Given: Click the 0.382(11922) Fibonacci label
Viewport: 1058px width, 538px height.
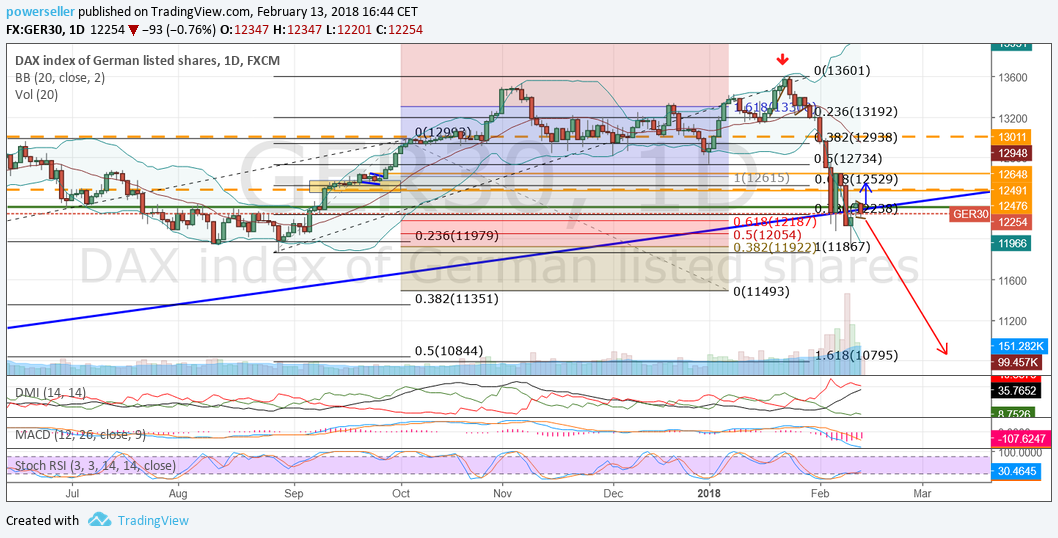Looking at the screenshot, I should 774,247.
